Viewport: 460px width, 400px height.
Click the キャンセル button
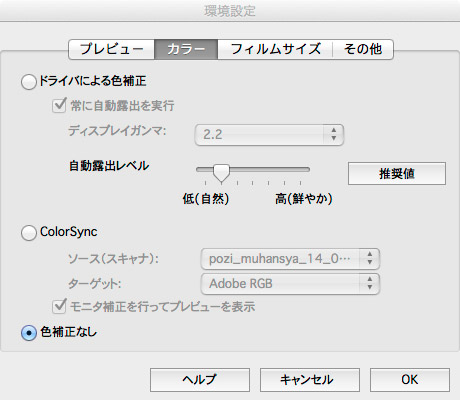tap(310, 380)
